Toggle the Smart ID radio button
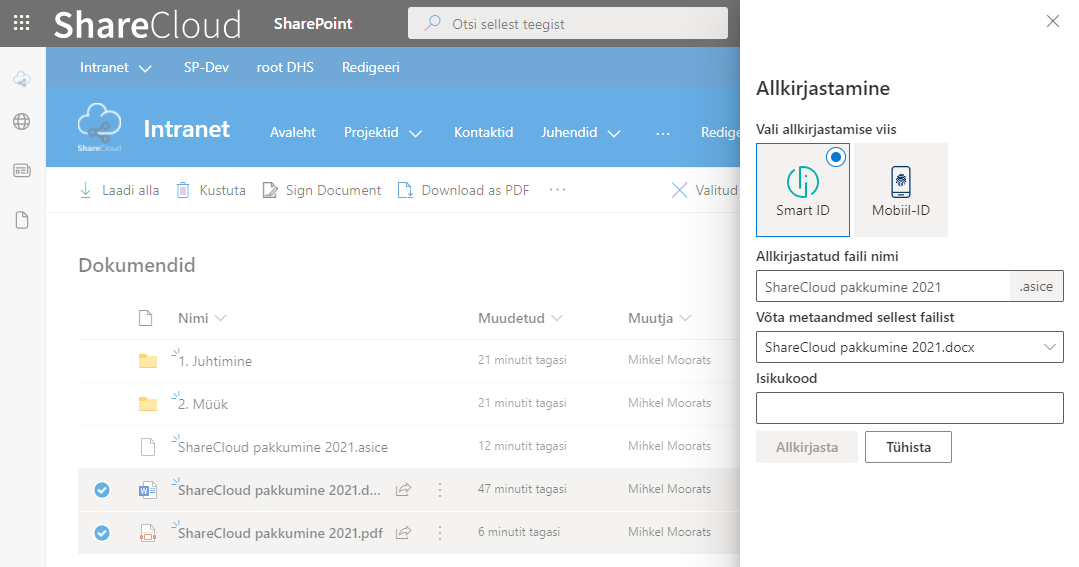 click(x=835, y=158)
